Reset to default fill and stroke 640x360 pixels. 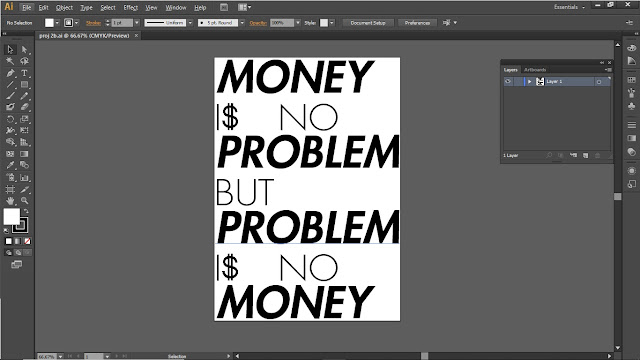pyautogui.click(x=6, y=231)
